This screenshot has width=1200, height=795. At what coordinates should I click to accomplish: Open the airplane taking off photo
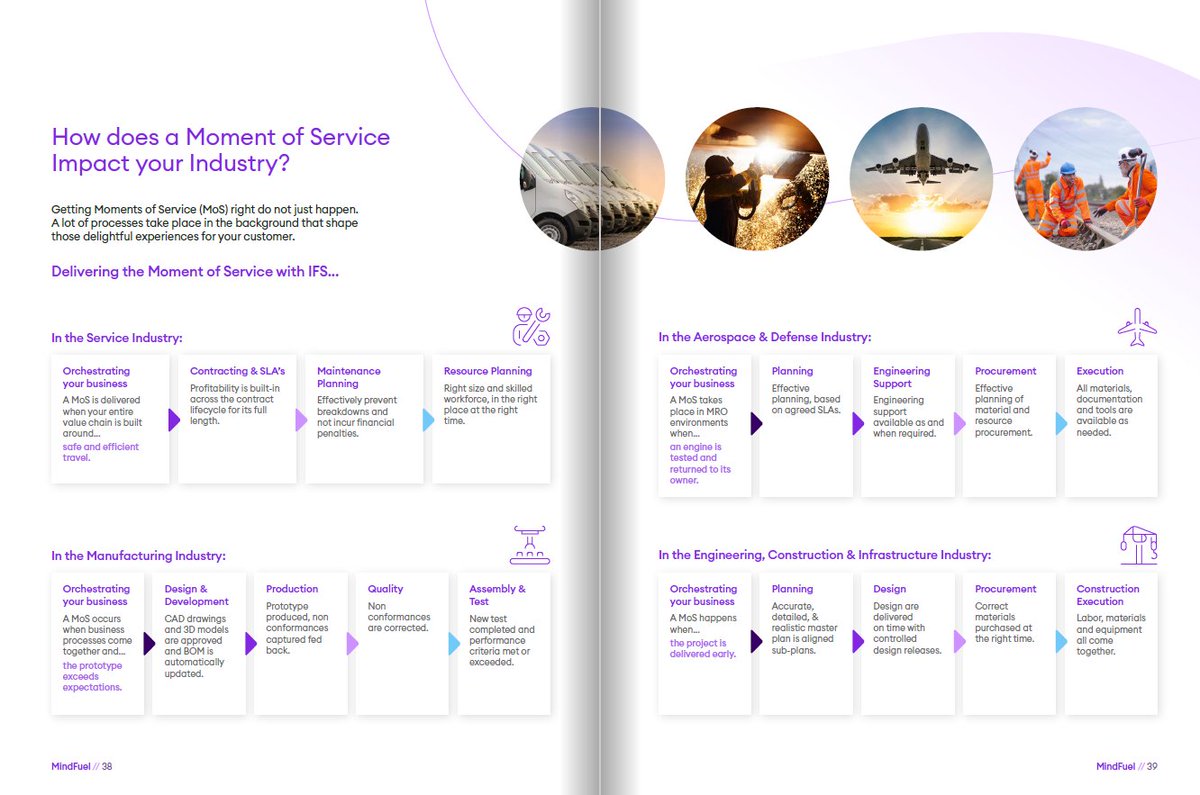919,178
